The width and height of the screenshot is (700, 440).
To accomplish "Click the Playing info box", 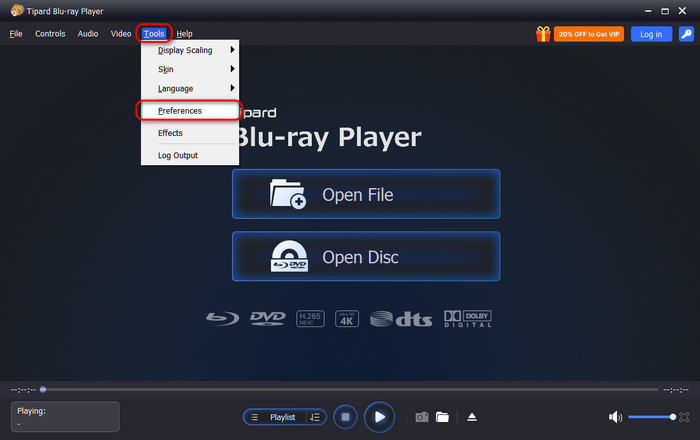I will (x=65, y=417).
